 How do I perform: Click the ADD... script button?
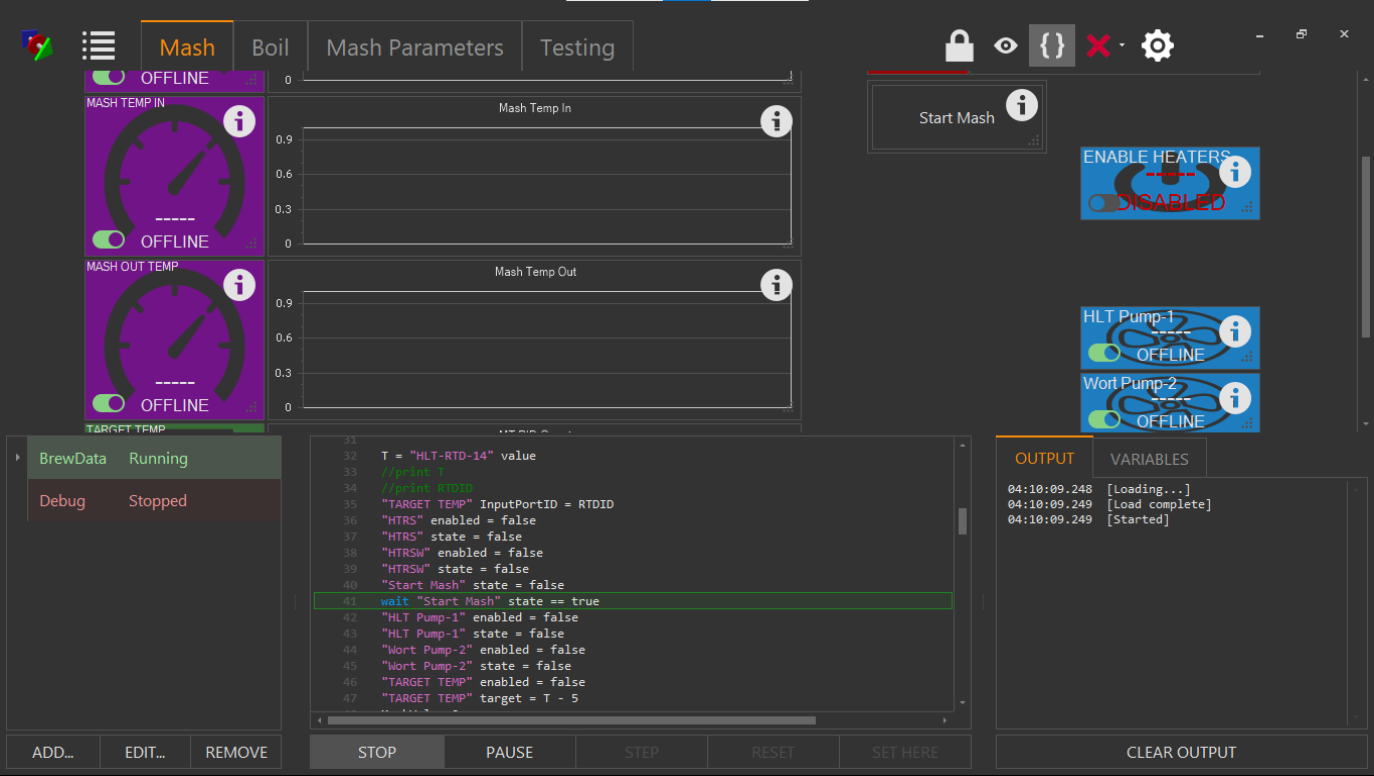pos(53,752)
